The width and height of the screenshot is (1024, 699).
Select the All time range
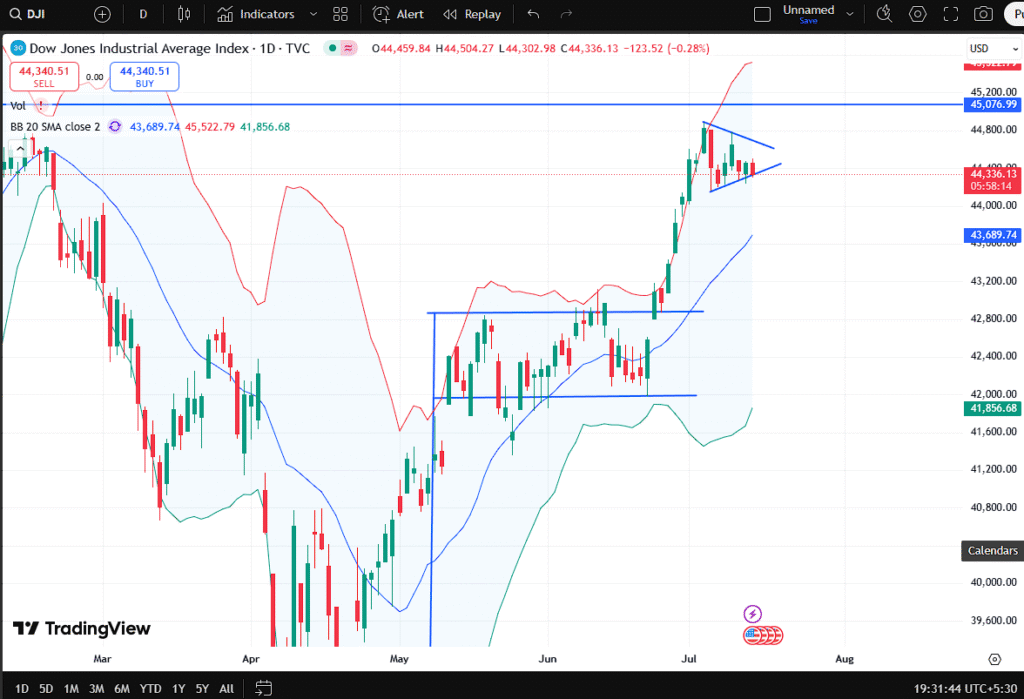[x=227, y=689]
